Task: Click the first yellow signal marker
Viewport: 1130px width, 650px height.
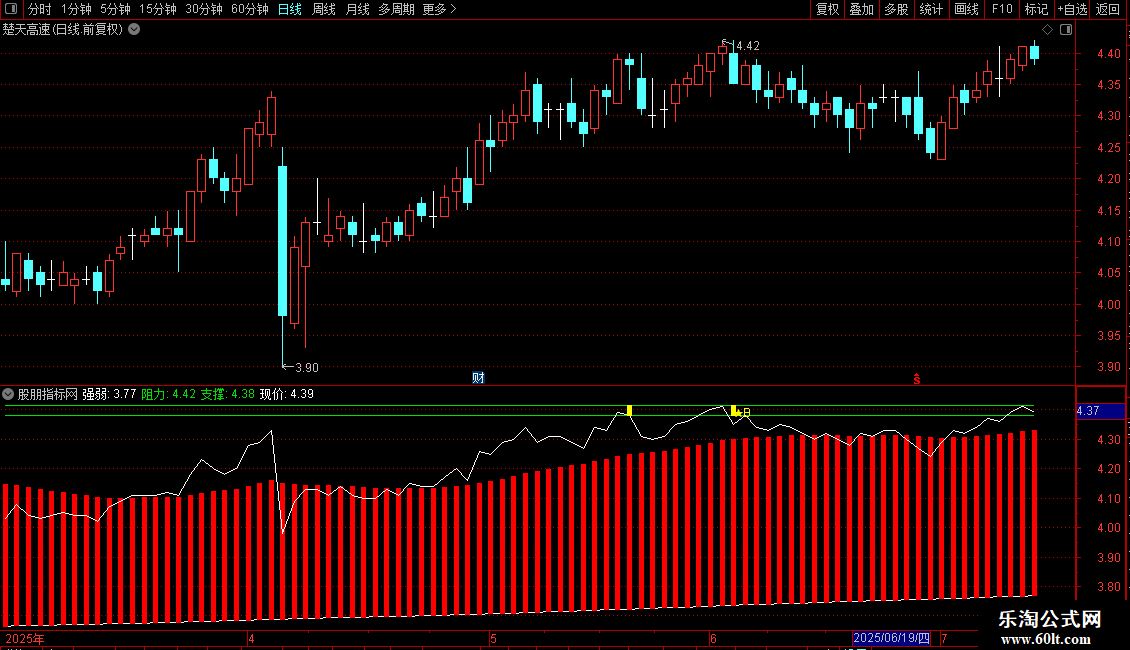Action: pos(629,411)
